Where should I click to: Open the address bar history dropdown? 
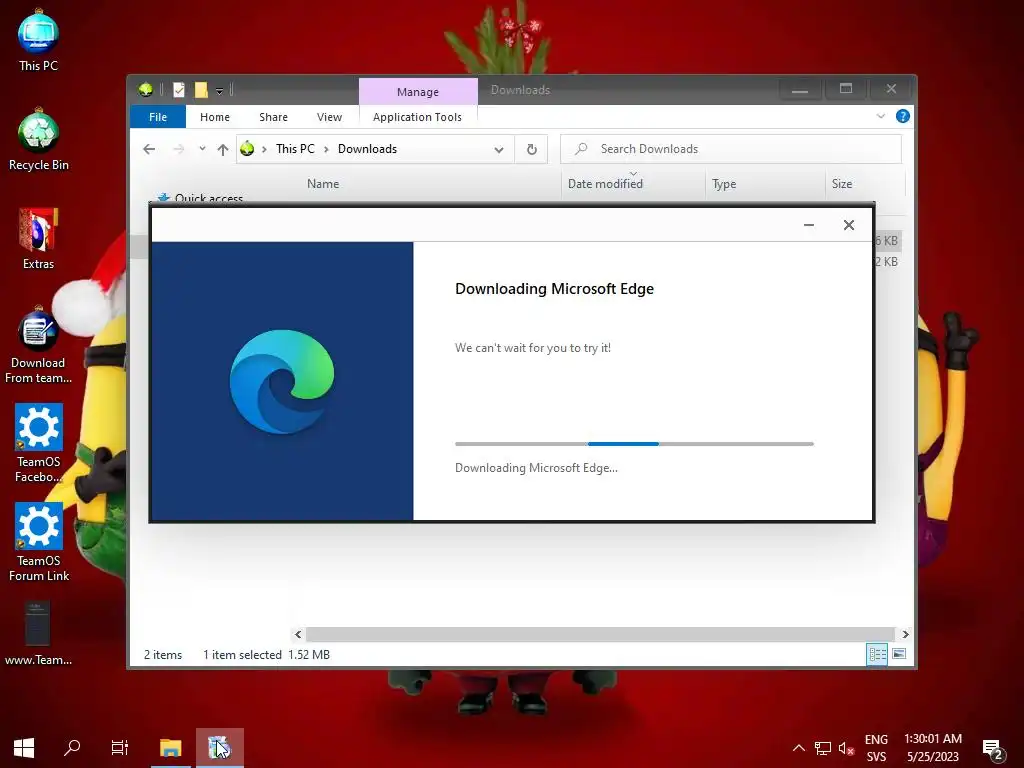coord(499,150)
